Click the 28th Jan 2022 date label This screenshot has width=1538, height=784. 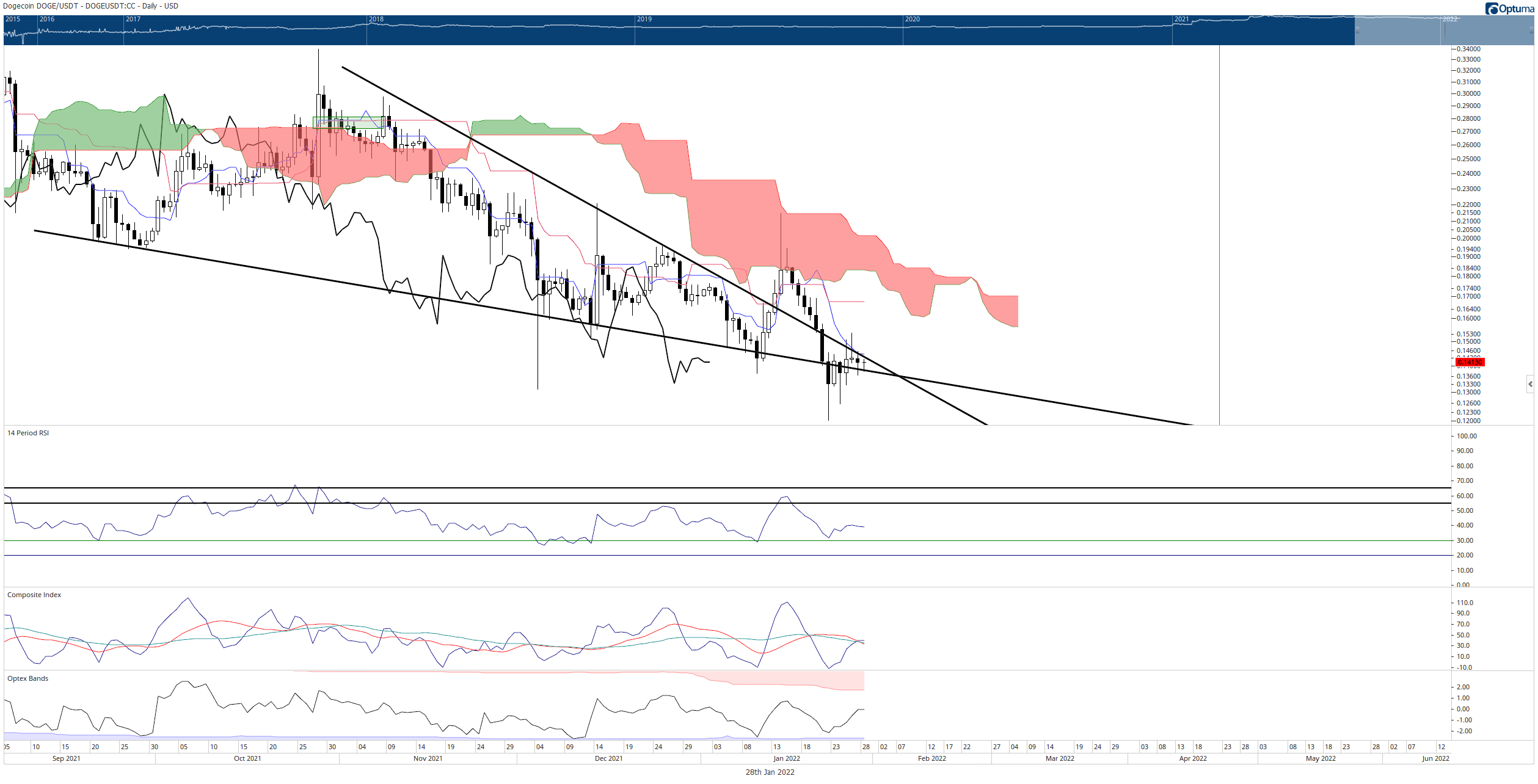pyautogui.click(x=770, y=772)
